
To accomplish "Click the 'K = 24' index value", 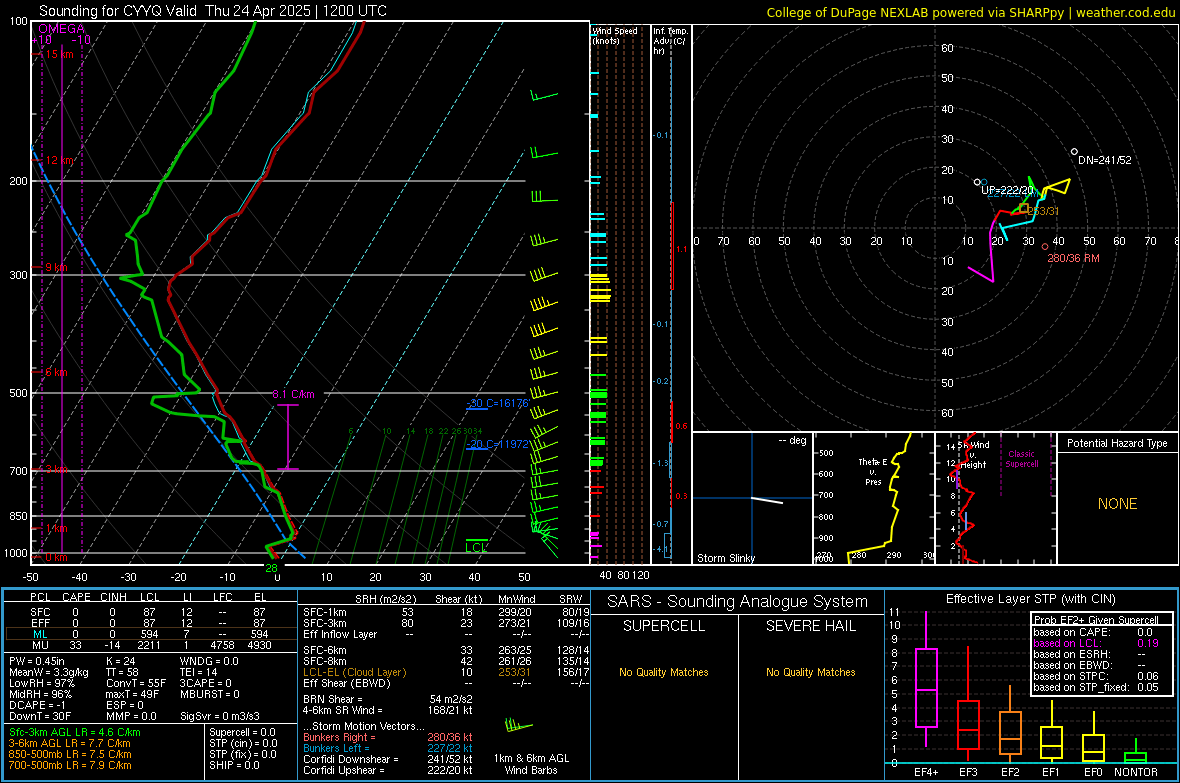I will [x=120, y=661].
